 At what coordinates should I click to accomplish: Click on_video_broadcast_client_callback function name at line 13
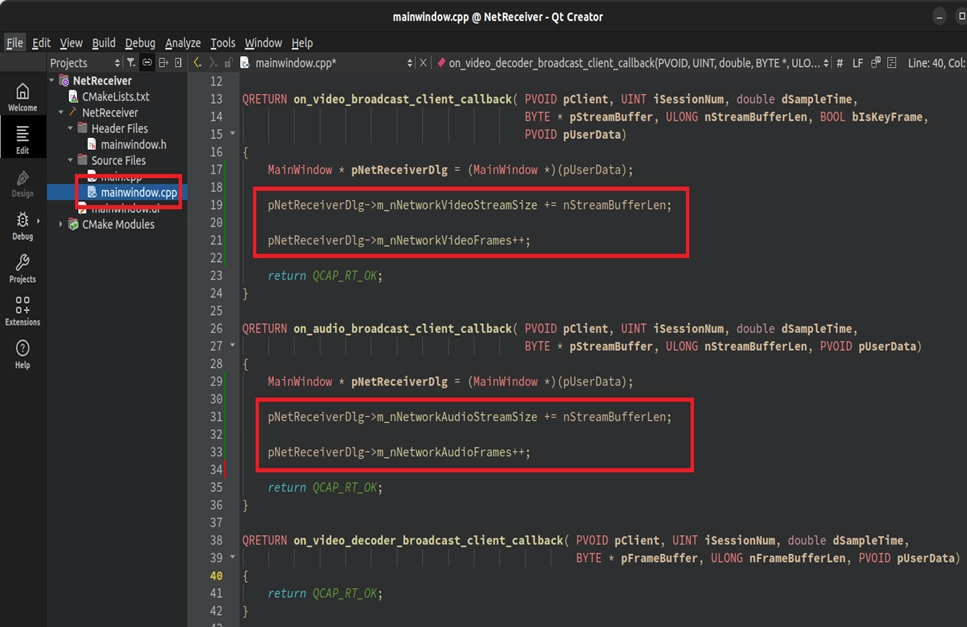coord(402,99)
